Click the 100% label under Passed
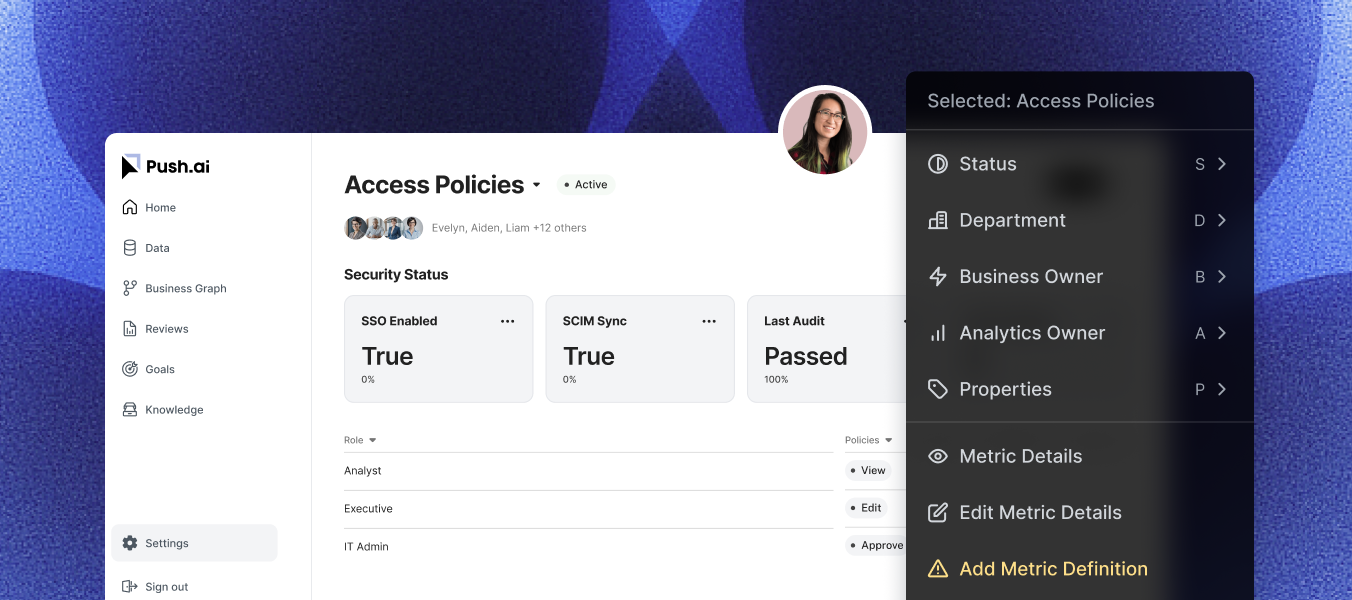The width and height of the screenshot is (1352, 600). (776, 380)
